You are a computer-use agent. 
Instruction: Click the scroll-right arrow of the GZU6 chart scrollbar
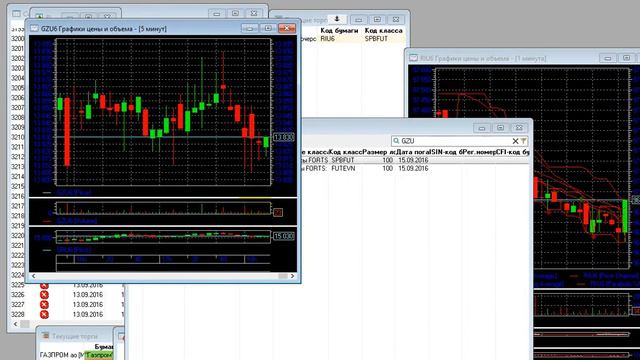point(292,276)
